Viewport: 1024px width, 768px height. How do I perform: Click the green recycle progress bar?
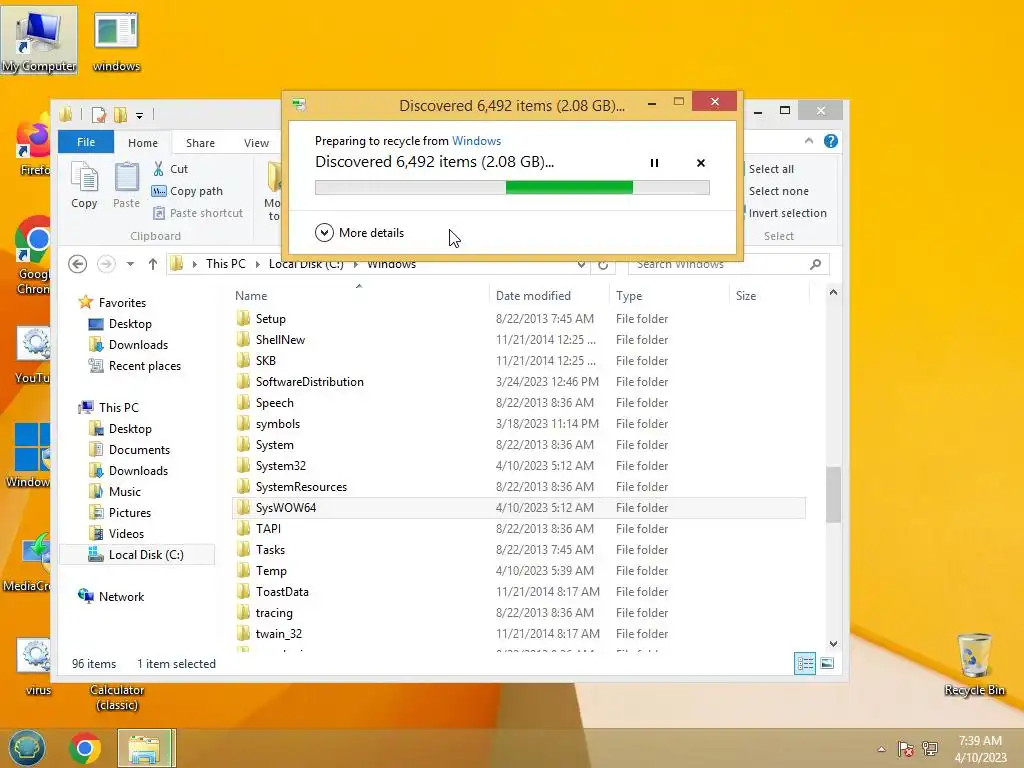point(512,188)
